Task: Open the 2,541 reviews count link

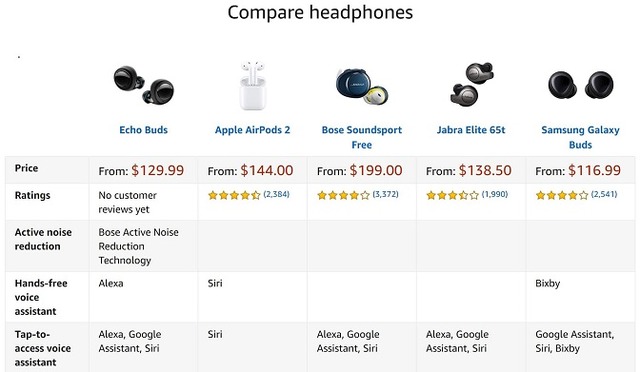Action: 604,194
